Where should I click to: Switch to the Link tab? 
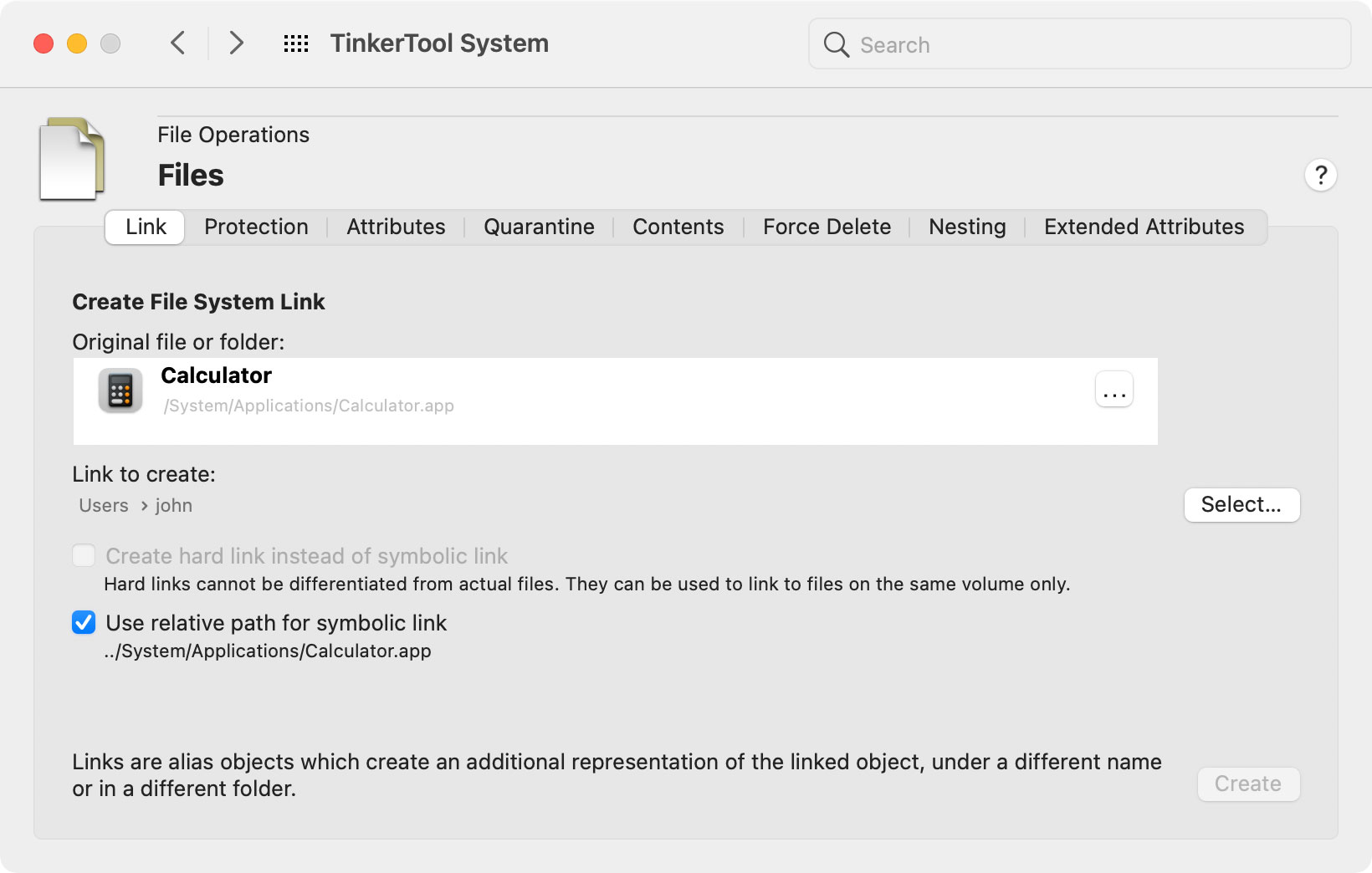(x=146, y=227)
